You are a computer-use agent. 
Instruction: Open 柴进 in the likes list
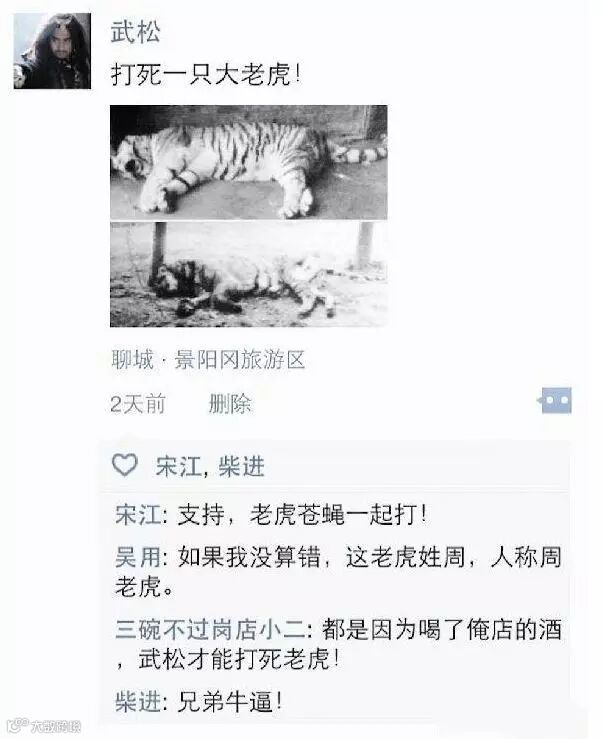pyautogui.click(x=242, y=467)
